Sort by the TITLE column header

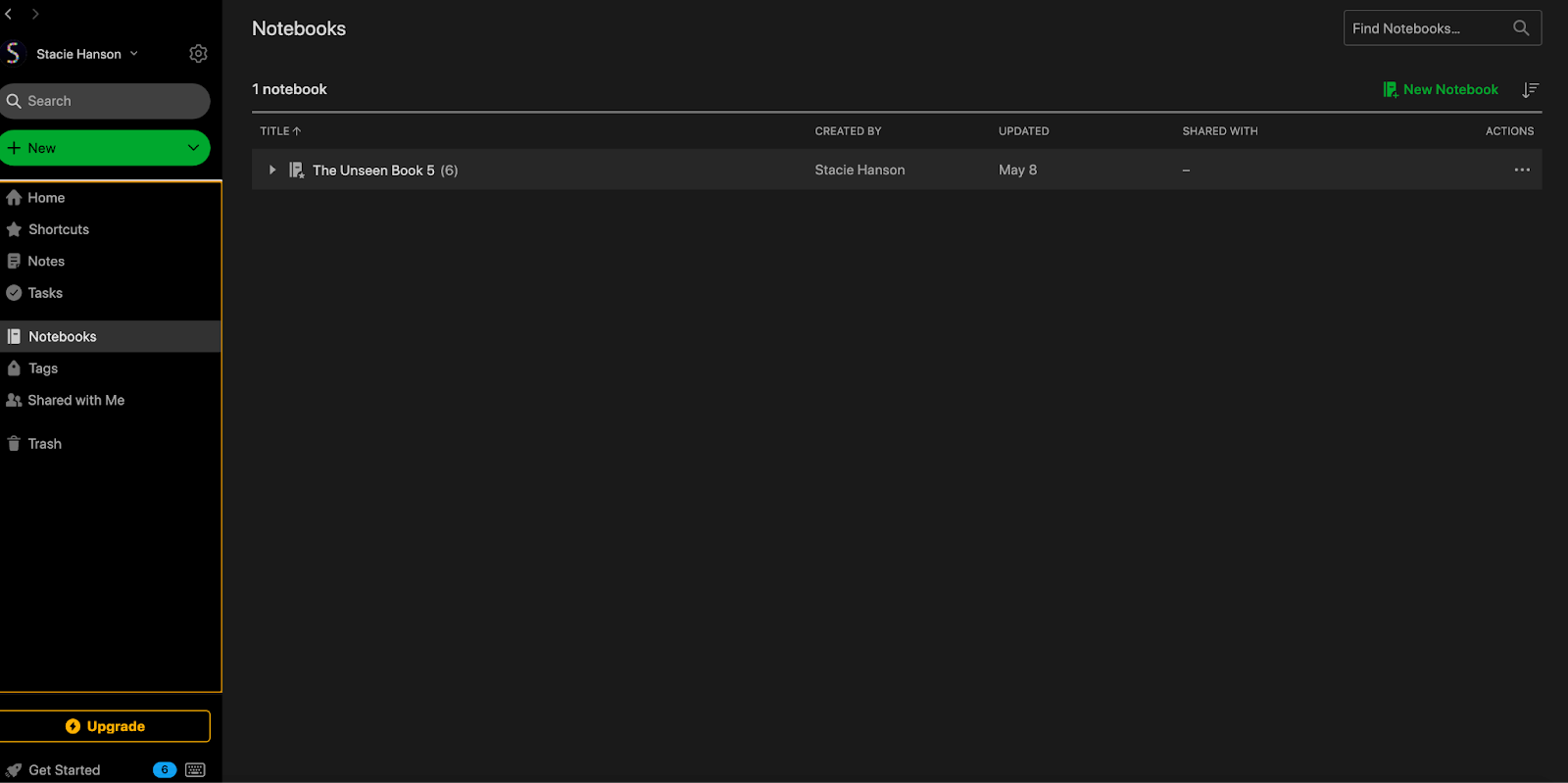click(280, 131)
